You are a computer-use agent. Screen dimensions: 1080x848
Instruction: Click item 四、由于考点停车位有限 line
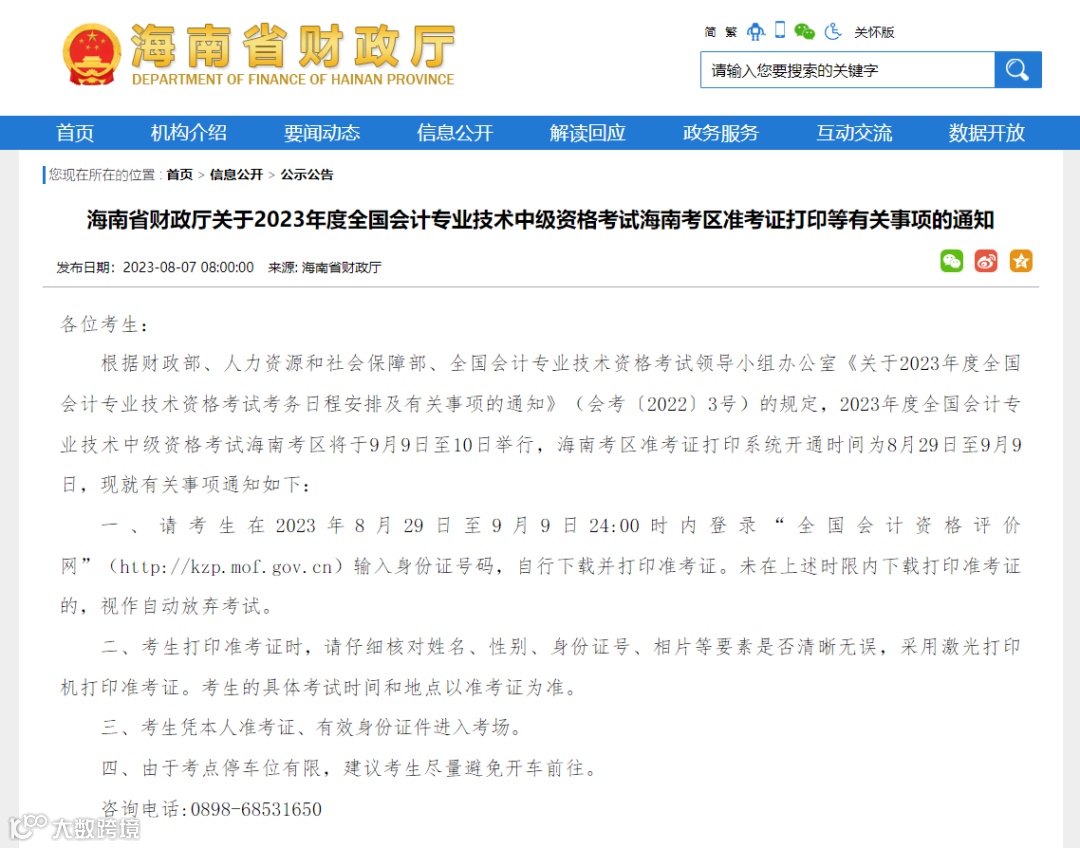[349, 768]
